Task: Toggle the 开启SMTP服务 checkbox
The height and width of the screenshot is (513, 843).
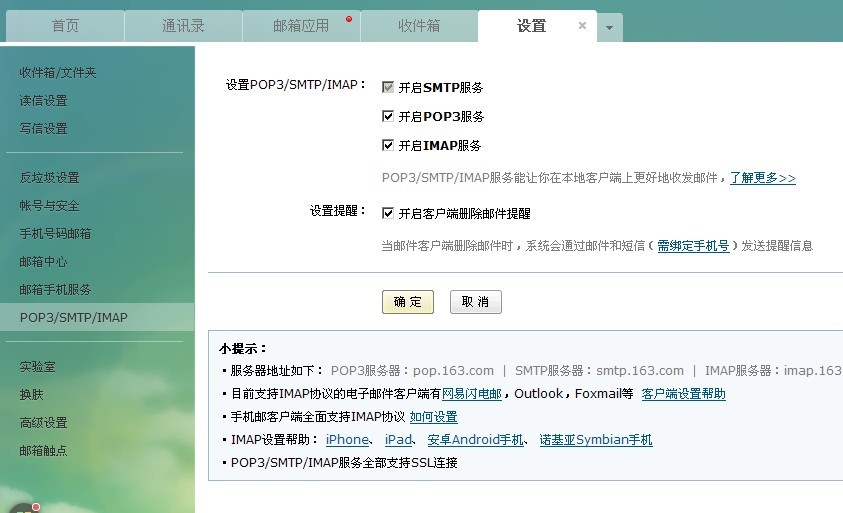Action: click(388, 87)
